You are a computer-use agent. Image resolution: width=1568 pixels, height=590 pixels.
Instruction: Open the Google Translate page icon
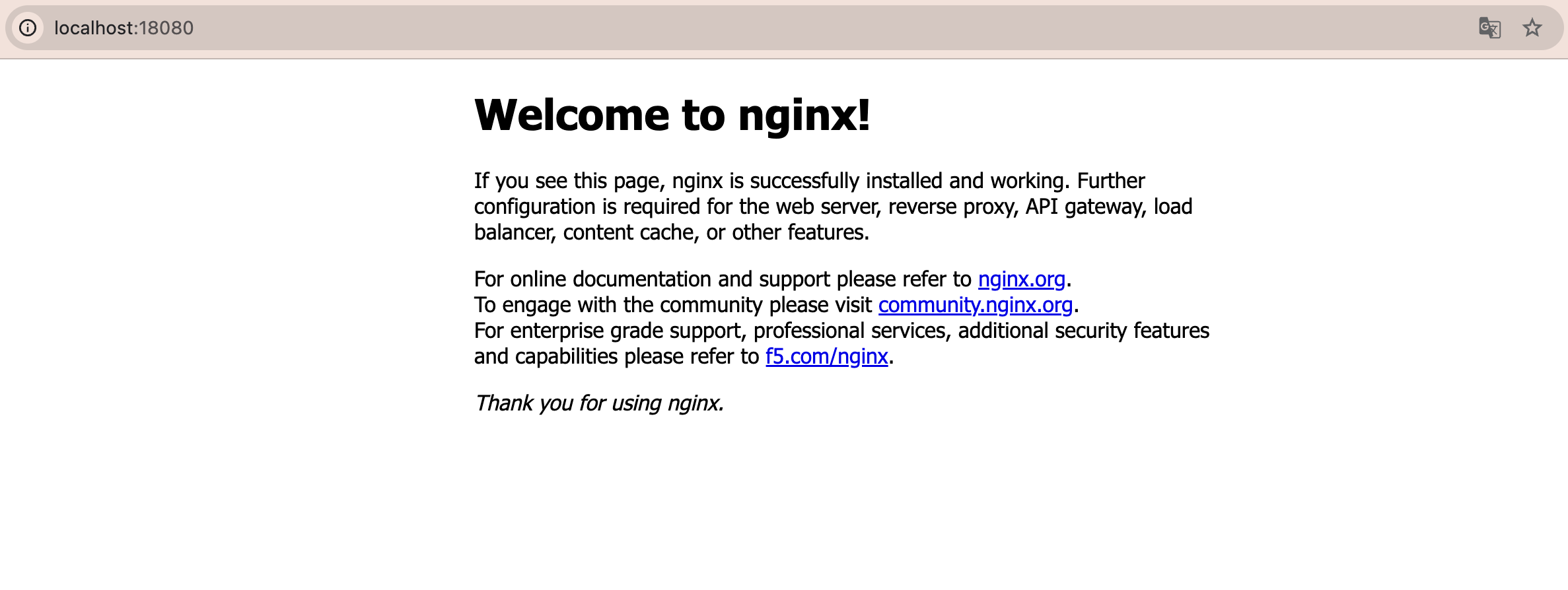(x=1489, y=28)
